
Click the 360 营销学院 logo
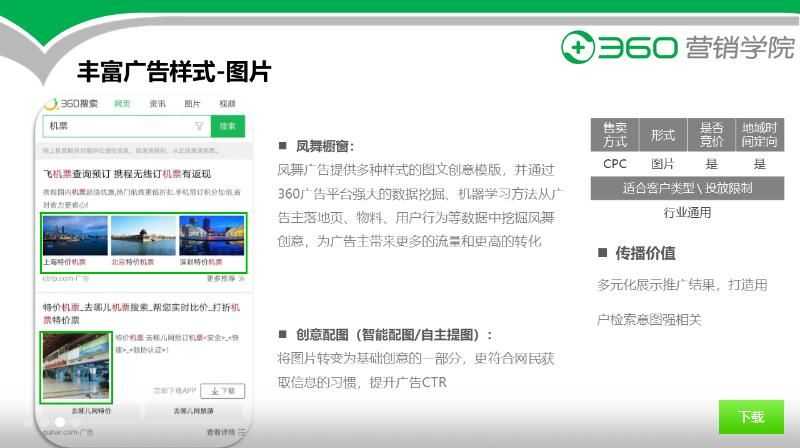tap(678, 47)
